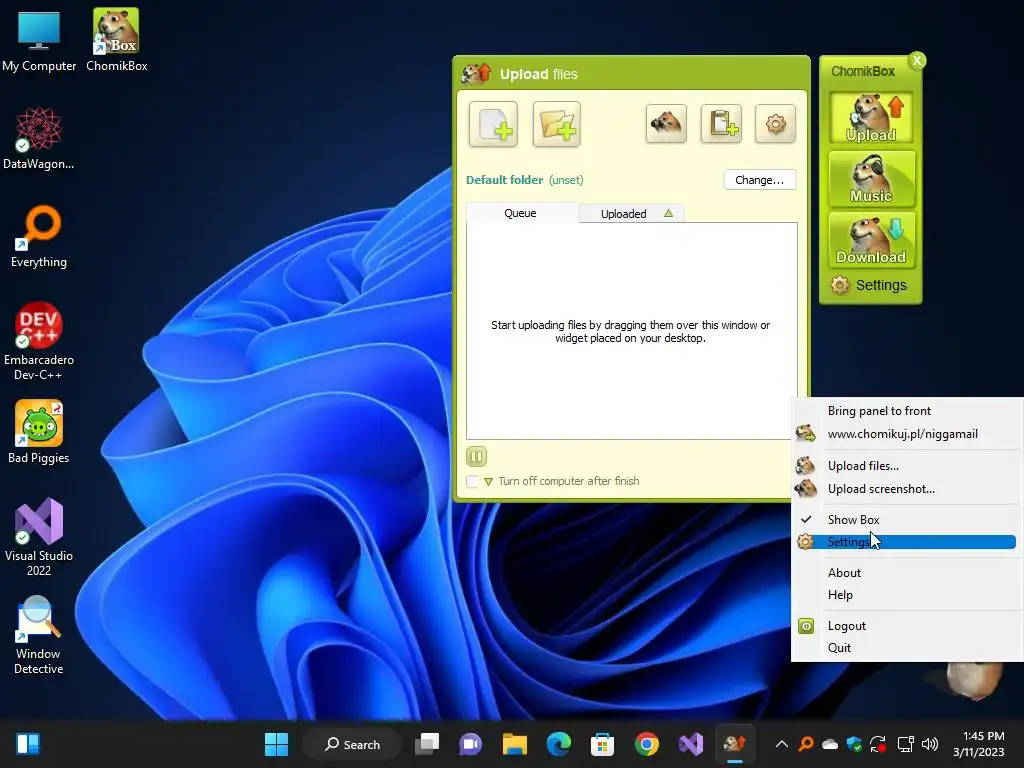1024x768 pixels.
Task: Select the DataWagon desktop icon
Action: pos(39,138)
